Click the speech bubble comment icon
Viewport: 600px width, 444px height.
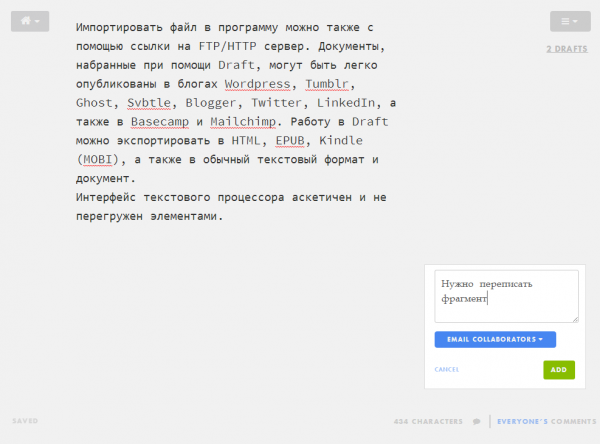tap(477, 421)
